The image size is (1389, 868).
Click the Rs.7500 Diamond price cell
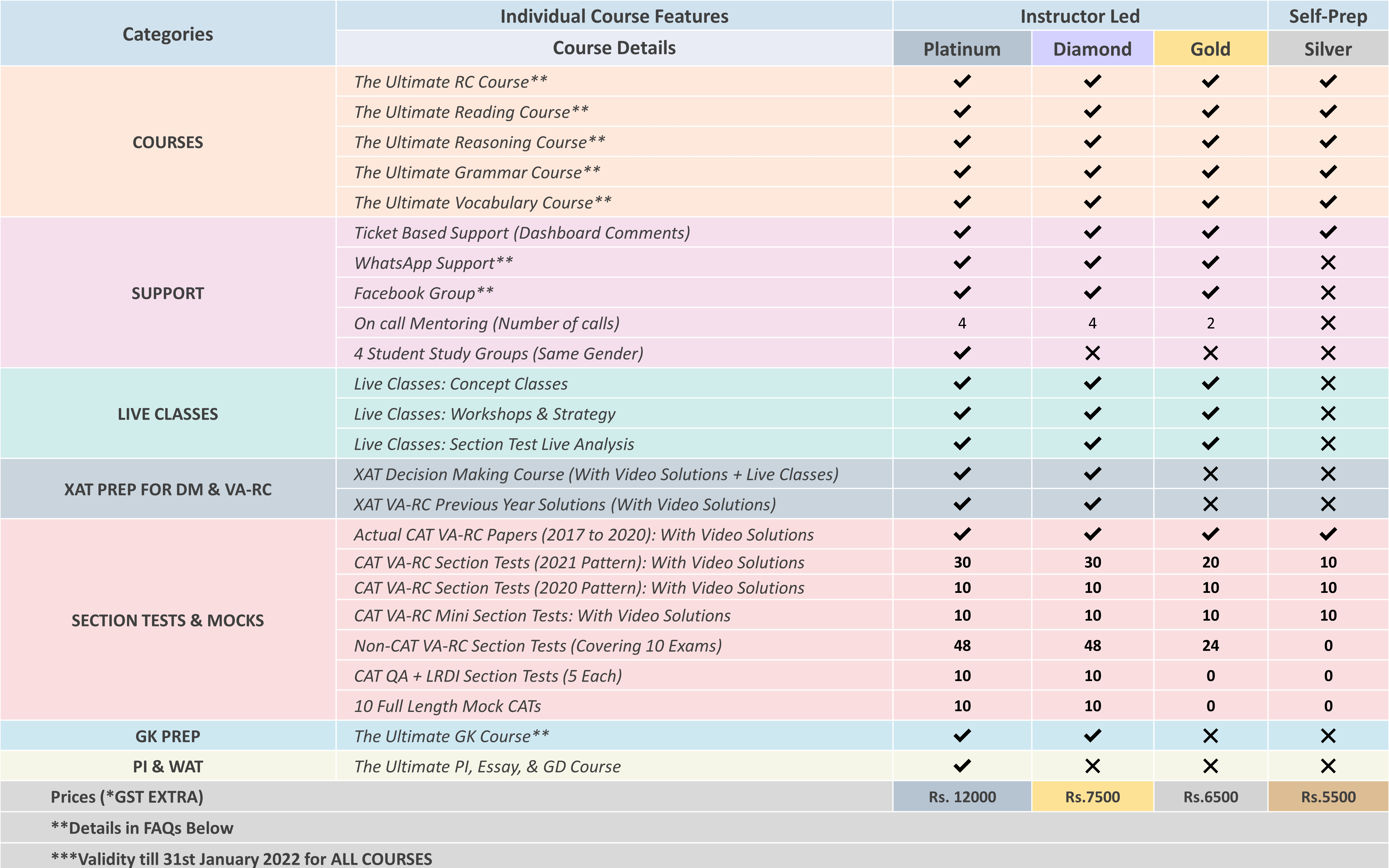(1092, 797)
